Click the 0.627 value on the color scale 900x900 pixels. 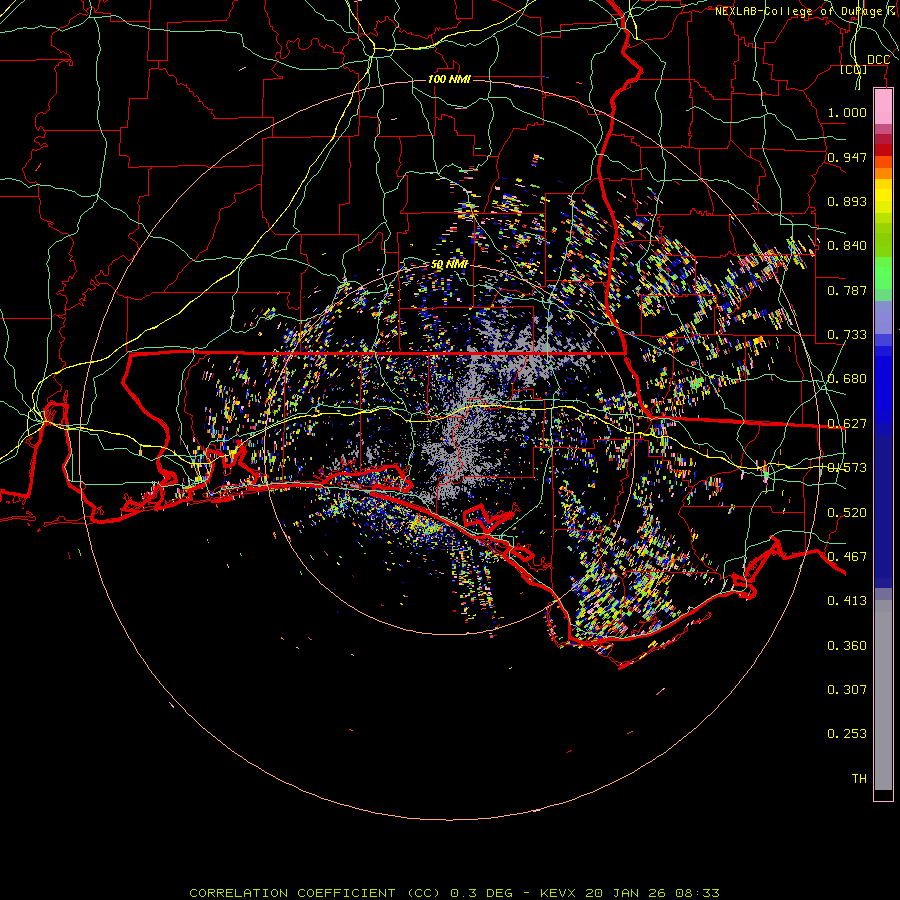(847, 424)
